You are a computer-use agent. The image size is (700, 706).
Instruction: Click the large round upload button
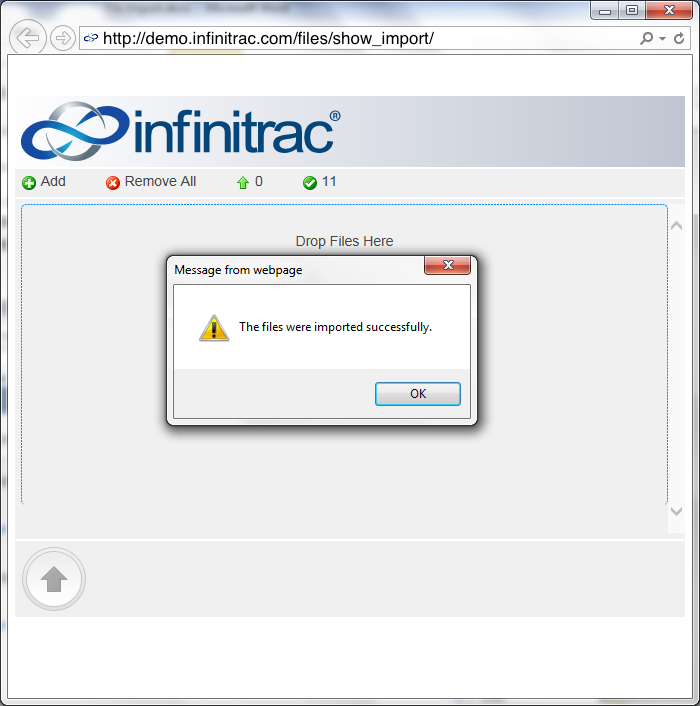click(54, 579)
